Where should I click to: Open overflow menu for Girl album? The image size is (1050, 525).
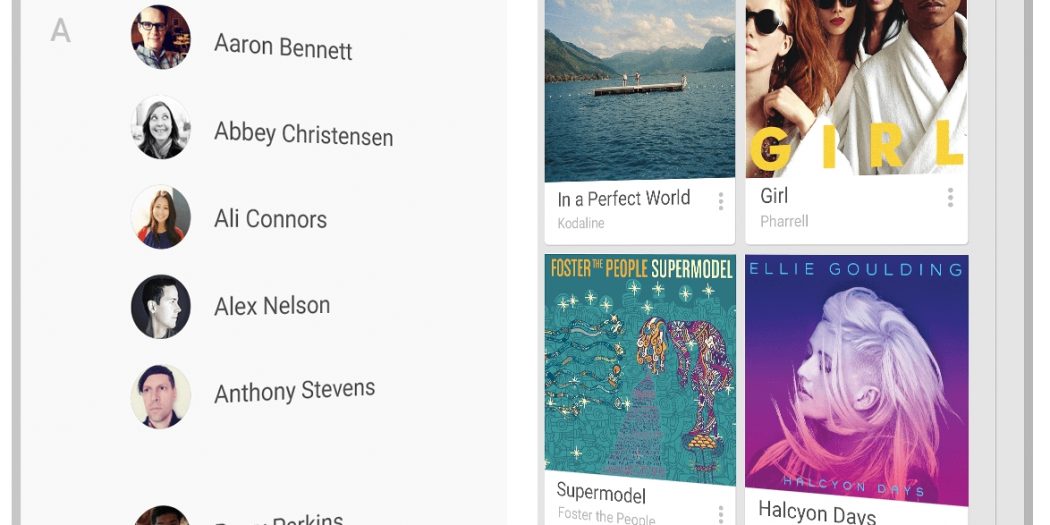(x=950, y=198)
